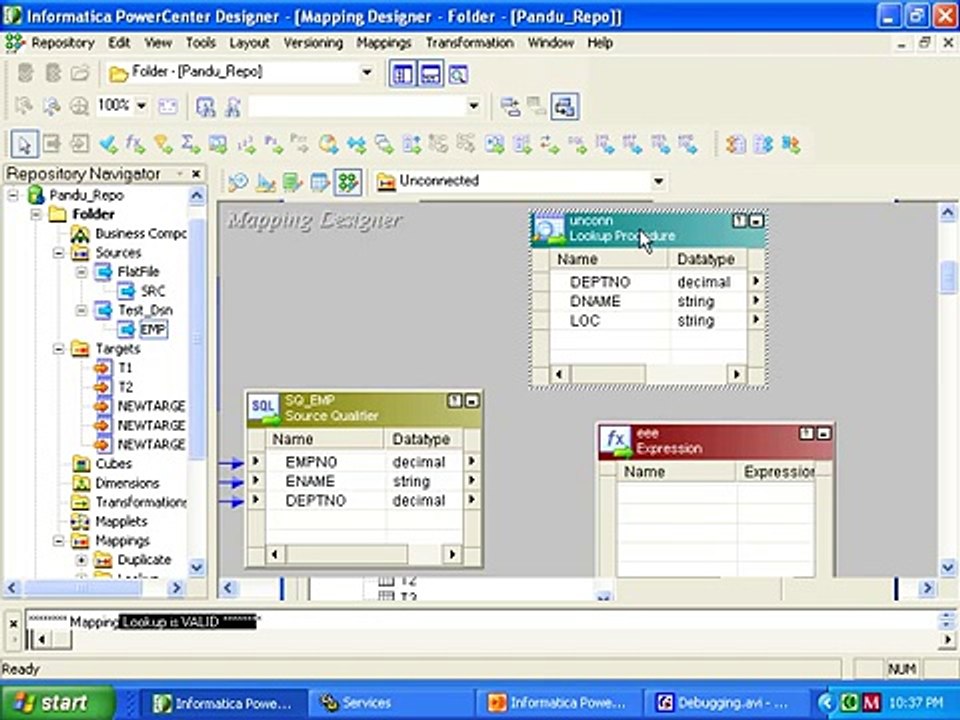Open the Target Designer tool
This screenshot has width=960, height=720.
[265, 182]
